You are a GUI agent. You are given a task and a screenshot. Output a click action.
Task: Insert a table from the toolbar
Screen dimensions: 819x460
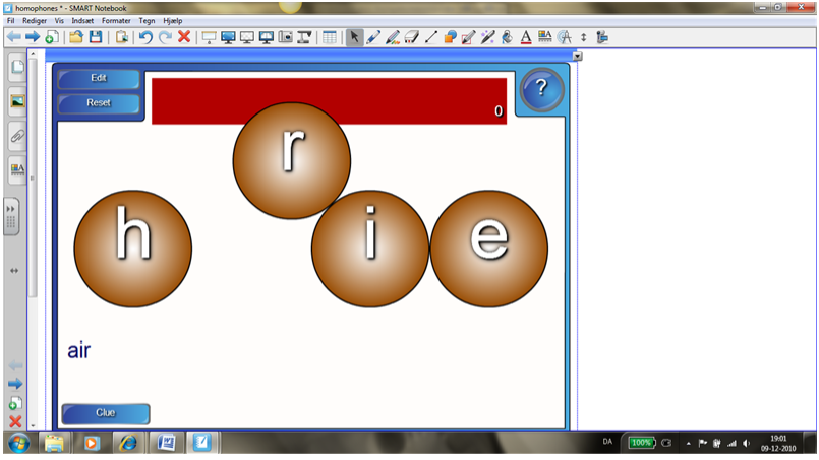click(x=330, y=37)
